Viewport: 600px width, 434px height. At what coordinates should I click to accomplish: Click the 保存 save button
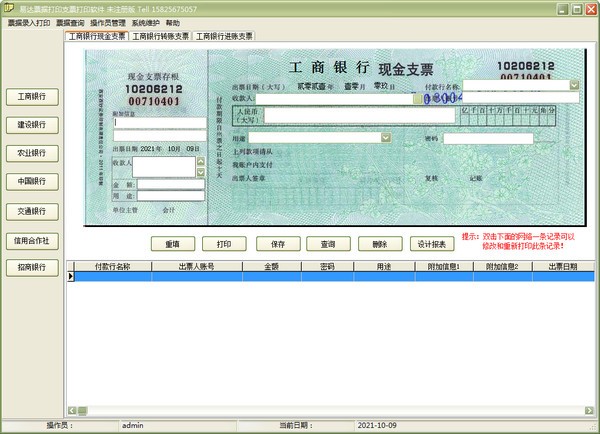[278, 244]
